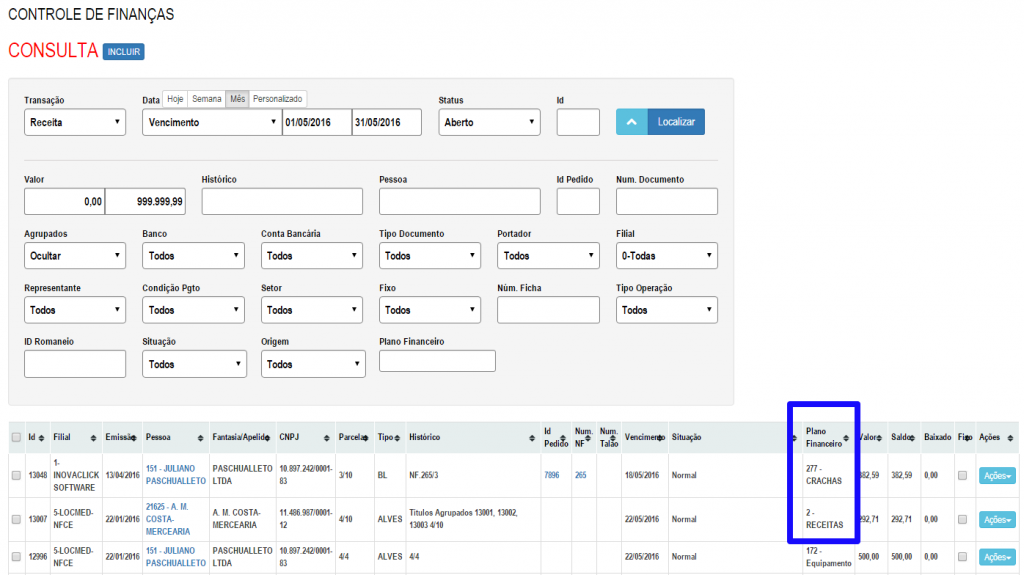
Task: Click the INCLUIR button
Action: (x=123, y=51)
